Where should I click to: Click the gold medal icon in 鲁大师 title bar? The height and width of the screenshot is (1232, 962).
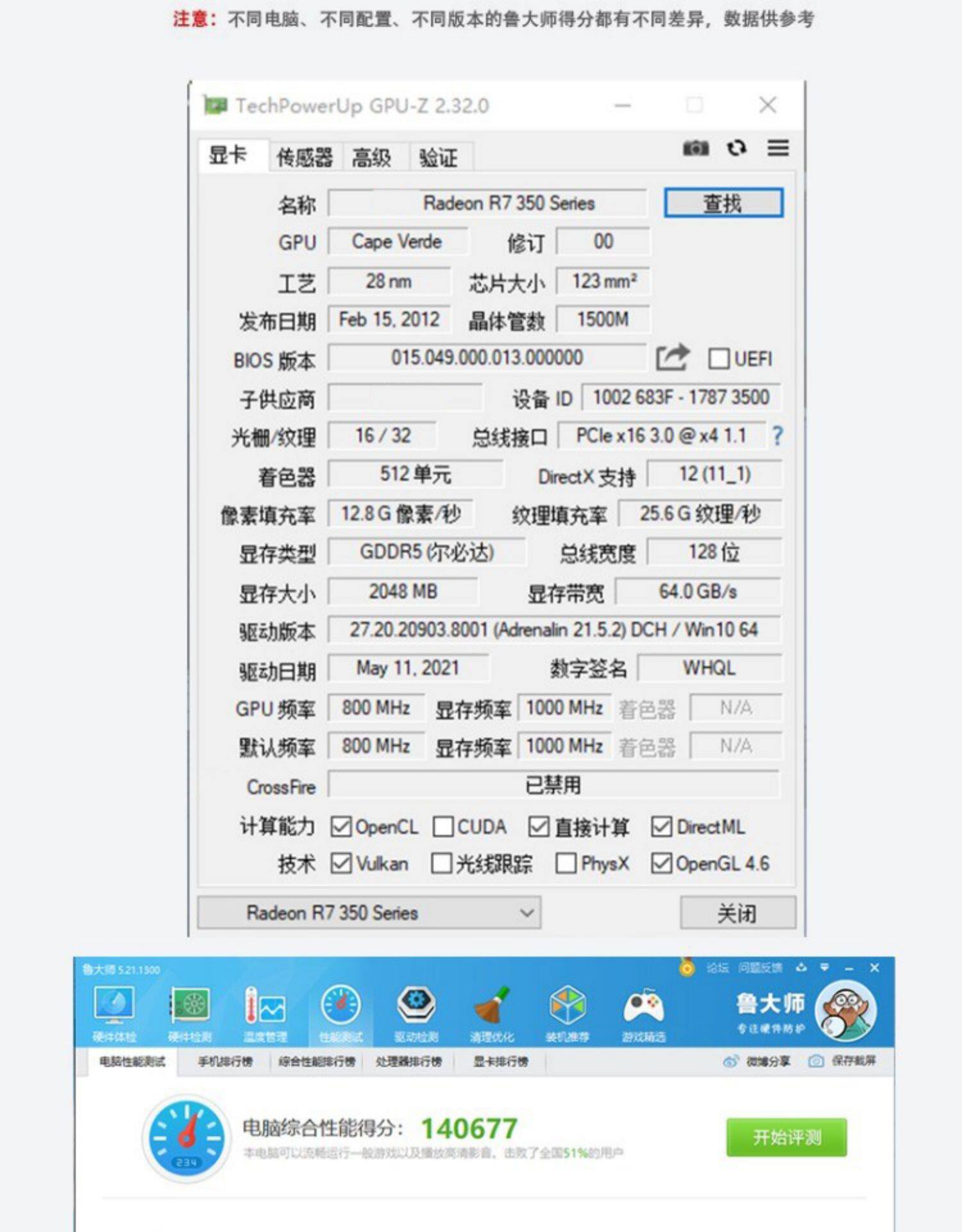[x=687, y=966]
